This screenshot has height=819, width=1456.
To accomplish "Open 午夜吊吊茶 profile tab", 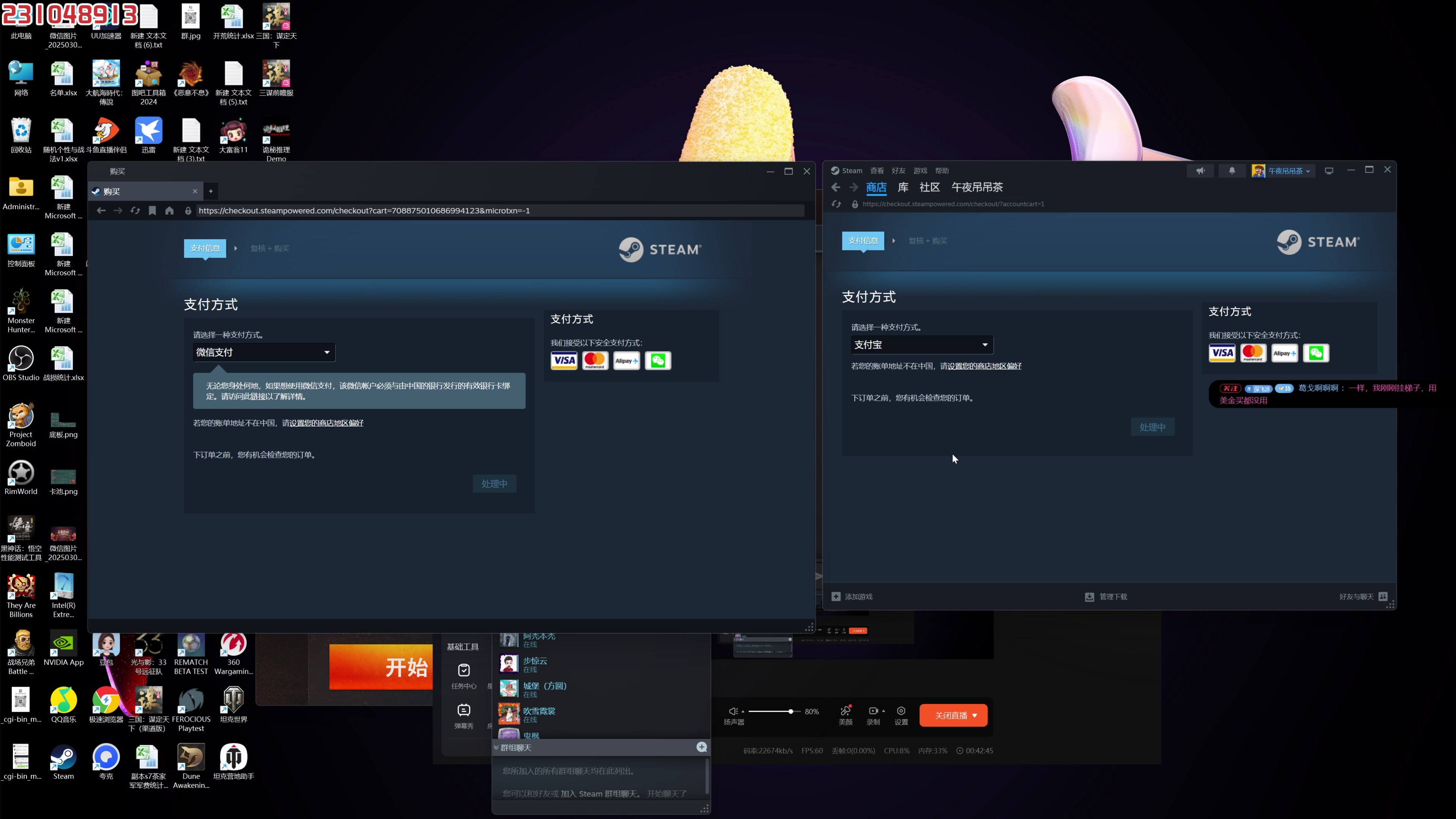I will tap(977, 187).
